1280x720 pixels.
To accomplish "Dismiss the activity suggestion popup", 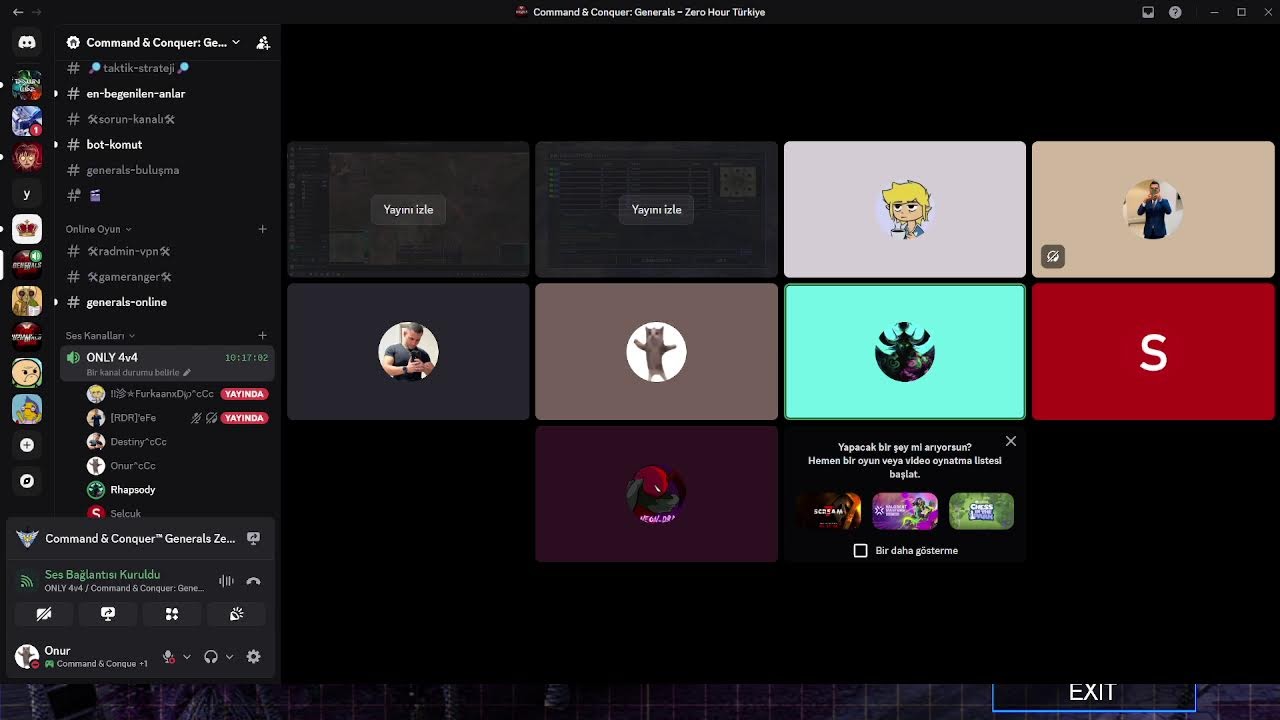I will click(x=1011, y=441).
